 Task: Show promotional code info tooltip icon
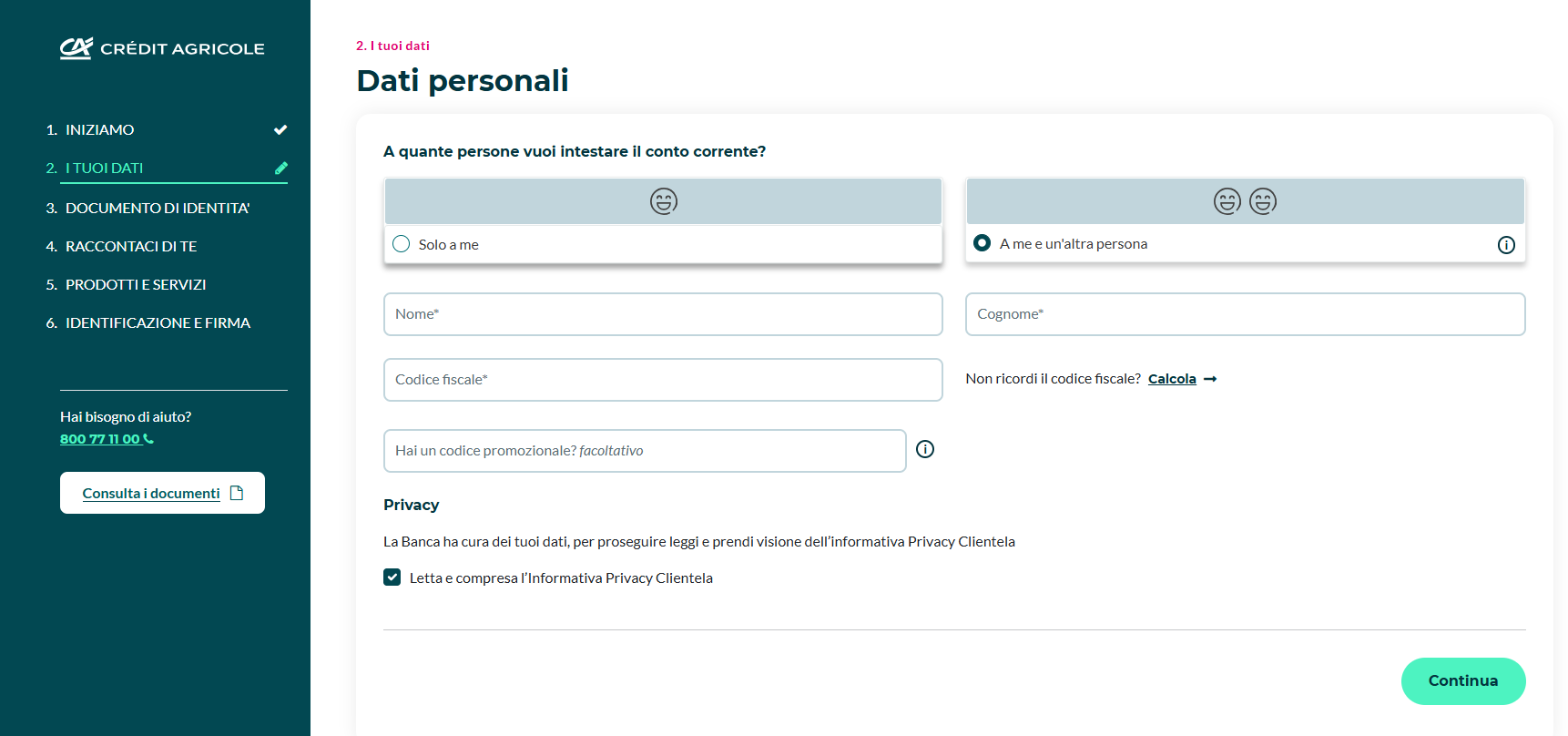[925, 449]
